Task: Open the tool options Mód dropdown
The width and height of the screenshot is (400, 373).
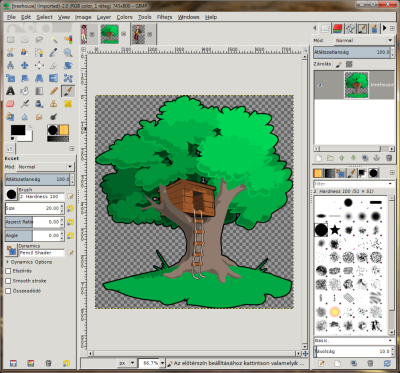Action: (x=46, y=167)
